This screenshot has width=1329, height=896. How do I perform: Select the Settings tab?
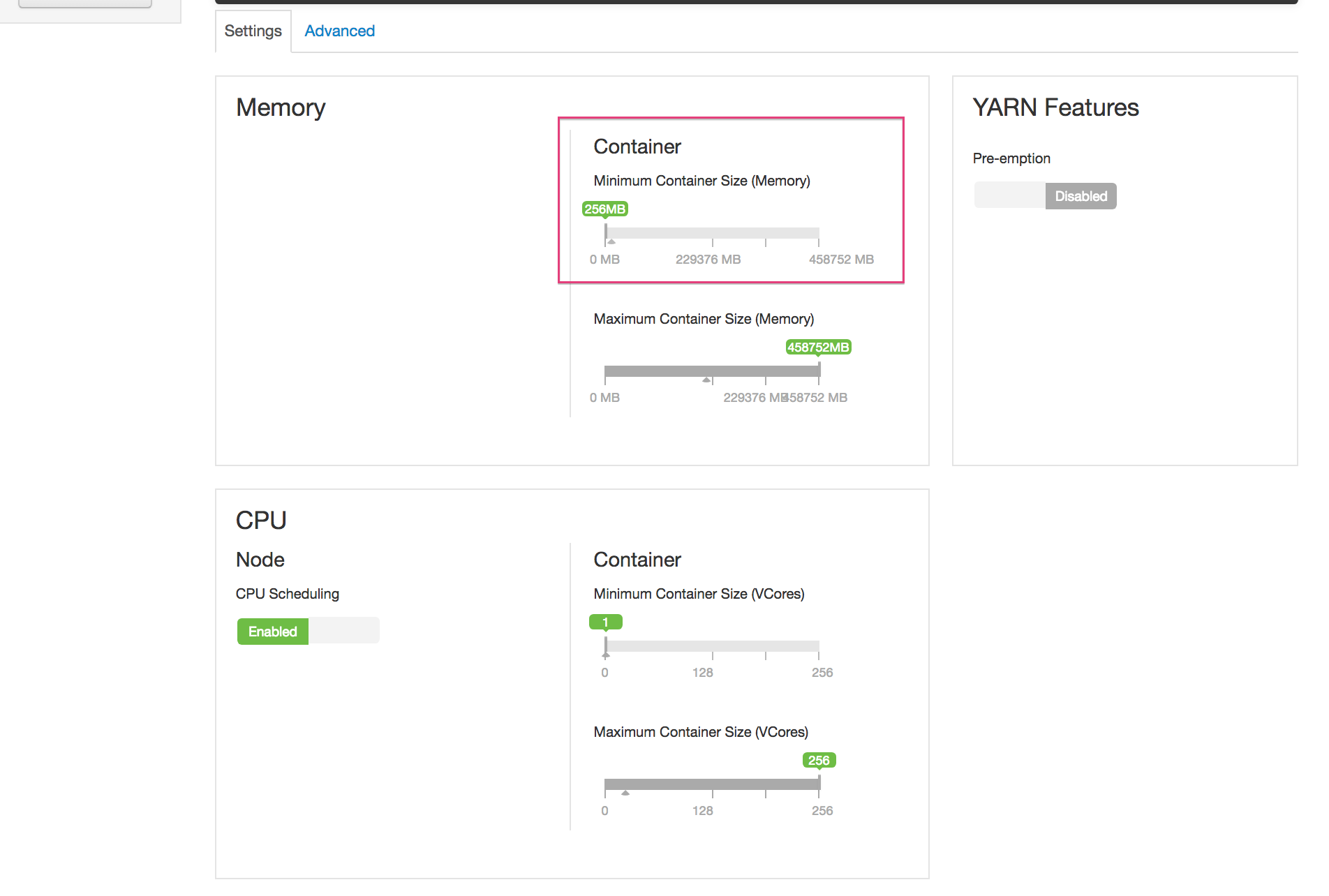[x=252, y=31]
